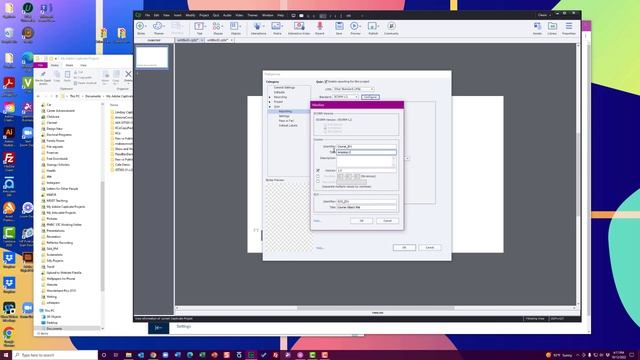Select Pass or Fail under Quiz category
This screenshot has height=360, width=640.
point(286,121)
